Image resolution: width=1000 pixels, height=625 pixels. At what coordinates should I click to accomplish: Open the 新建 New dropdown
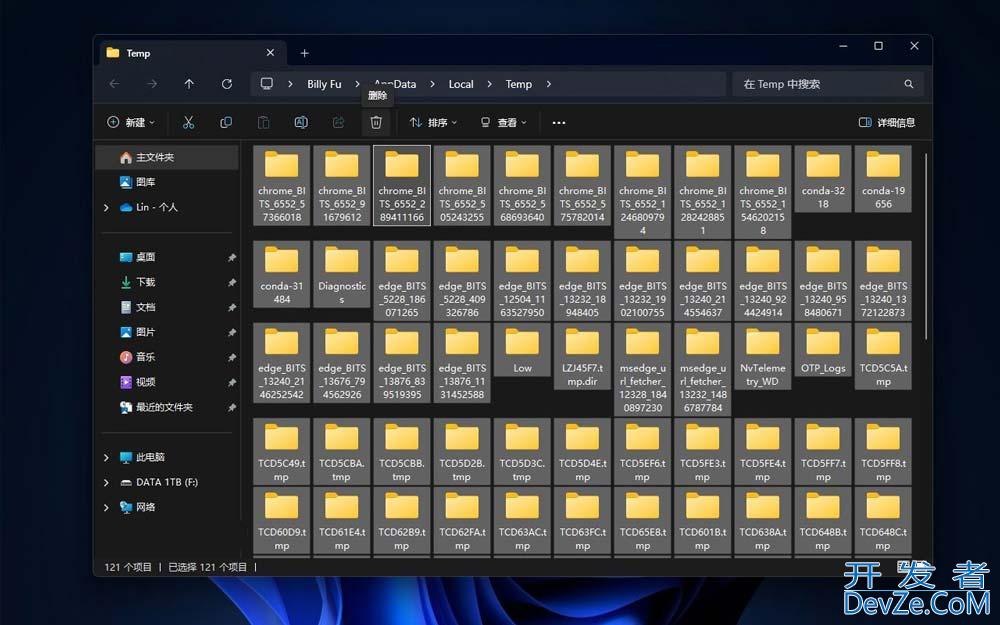tap(131, 122)
